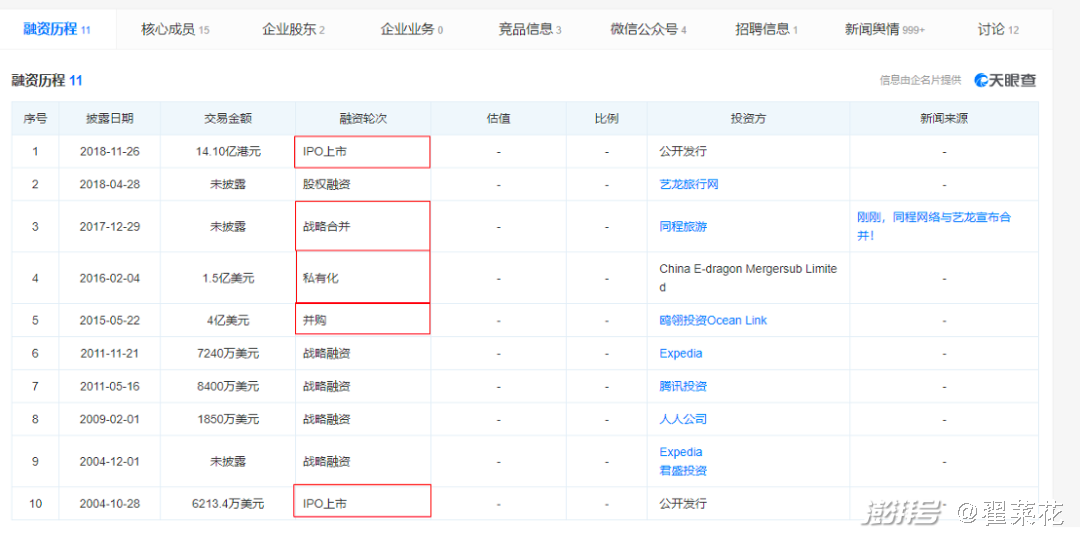Open the 同程网络与艺龙宣布合并 news link

click(933, 226)
